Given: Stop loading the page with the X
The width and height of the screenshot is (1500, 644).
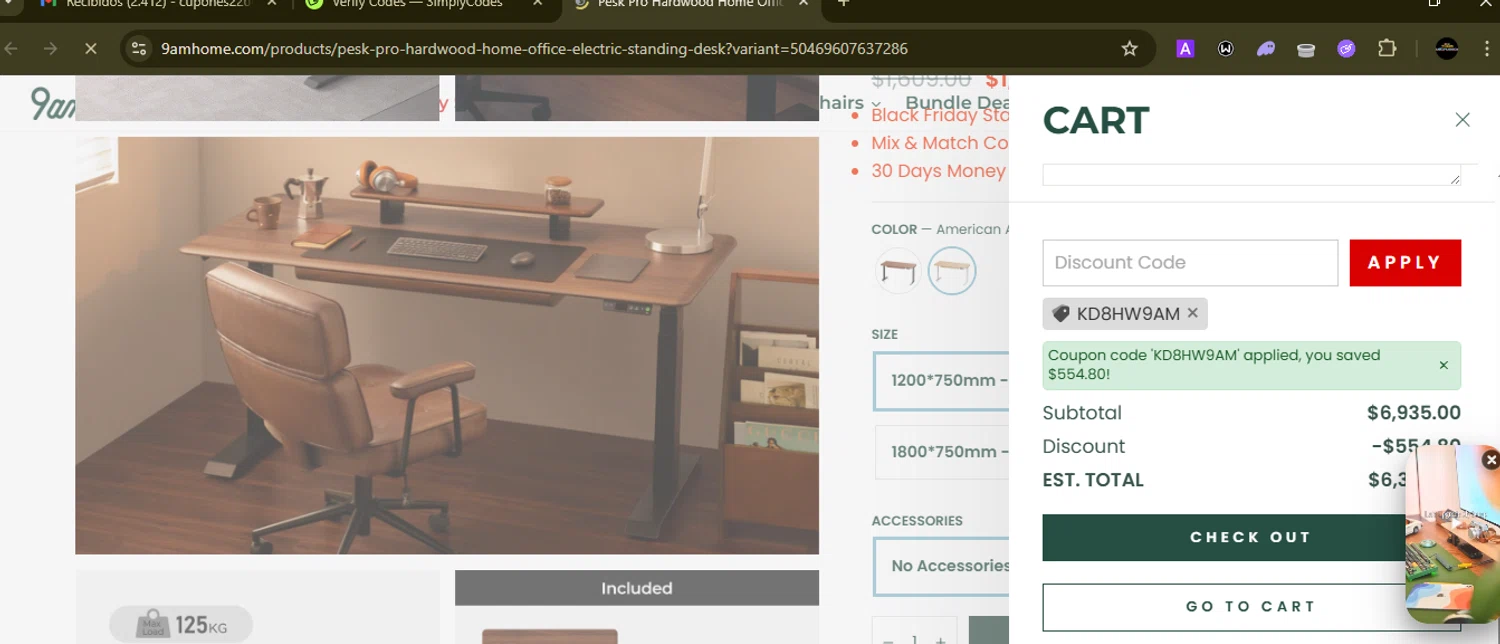Looking at the screenshot, I should (x=90, y=48).
